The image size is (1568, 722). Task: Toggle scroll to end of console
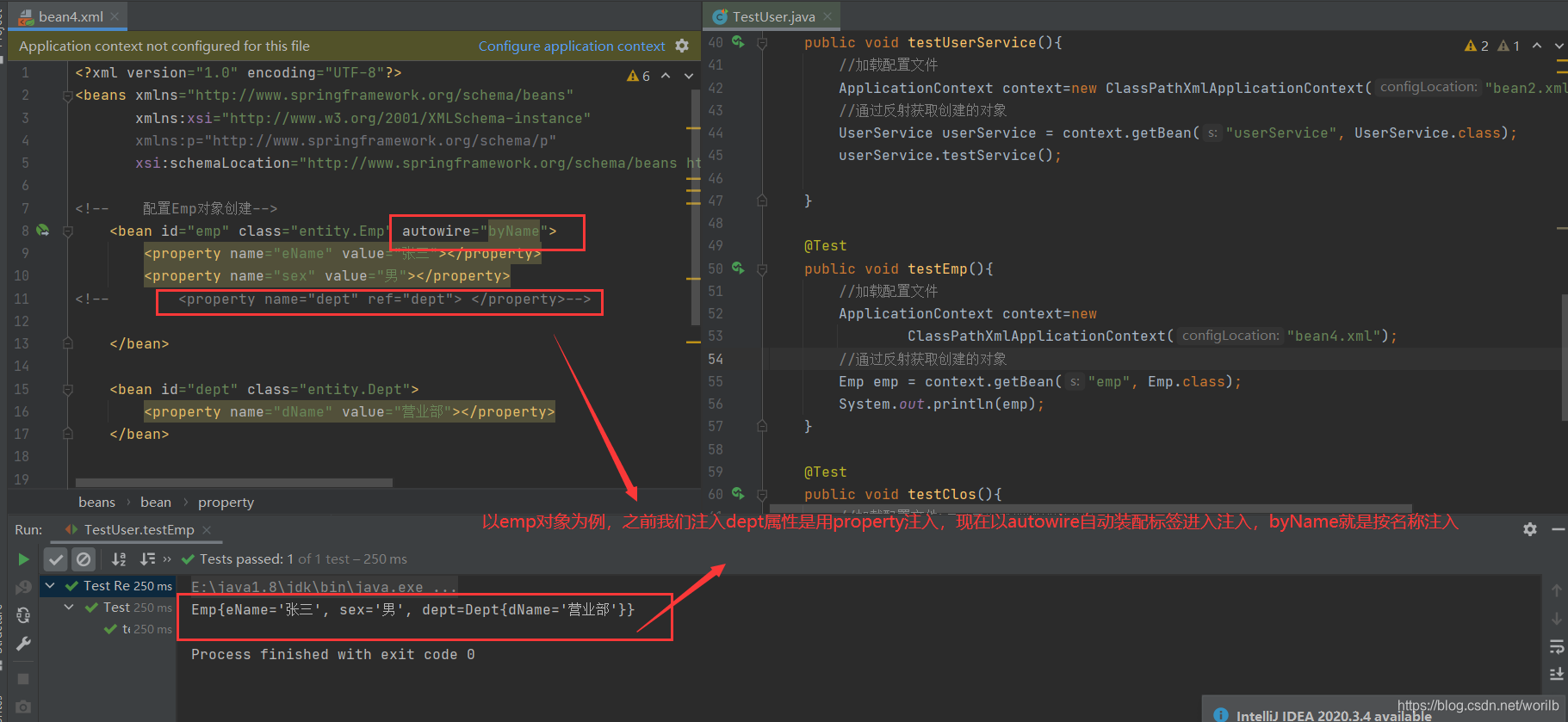point(1557,674)
